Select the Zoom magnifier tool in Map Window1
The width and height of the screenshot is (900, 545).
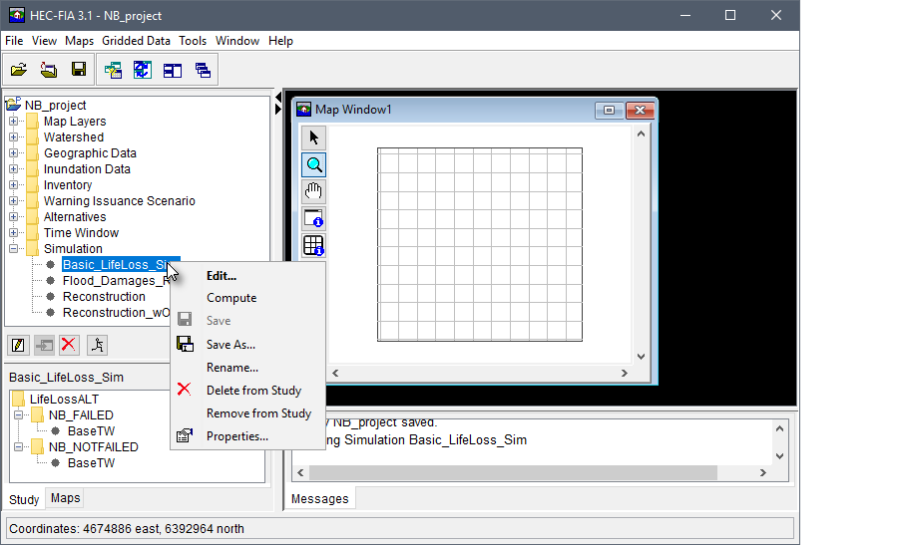point(313,165)
